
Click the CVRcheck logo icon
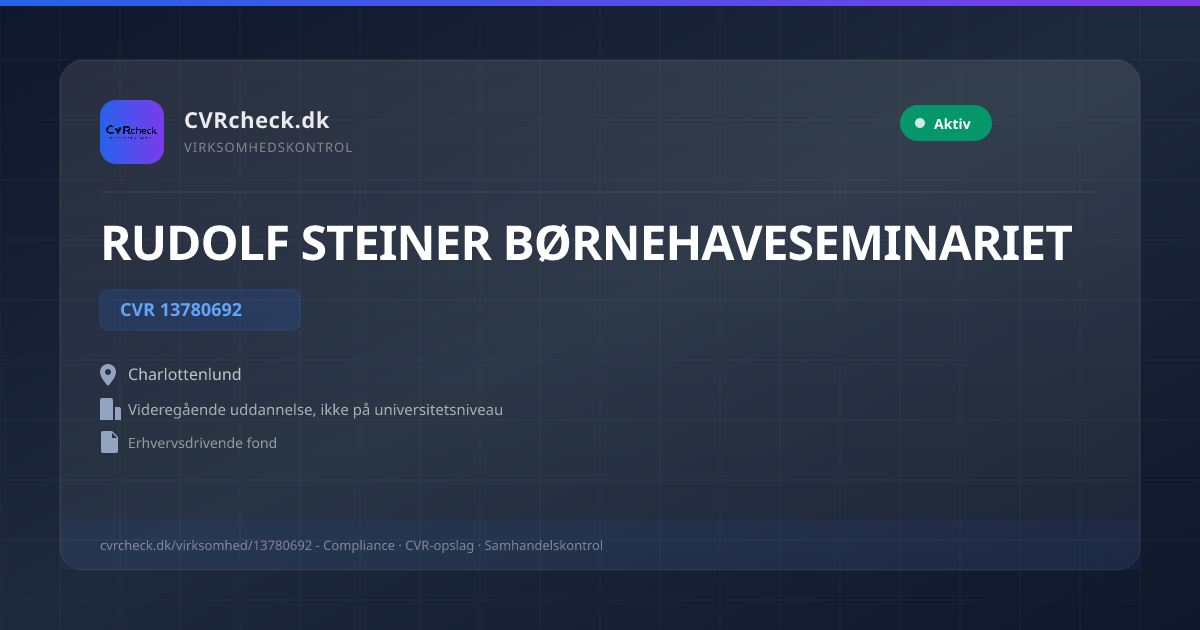132,132
